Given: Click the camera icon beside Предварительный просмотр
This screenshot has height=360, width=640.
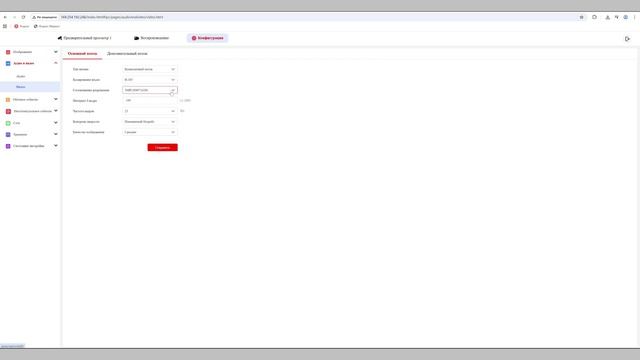Looking at the screenshot, I should coord(60,38).
